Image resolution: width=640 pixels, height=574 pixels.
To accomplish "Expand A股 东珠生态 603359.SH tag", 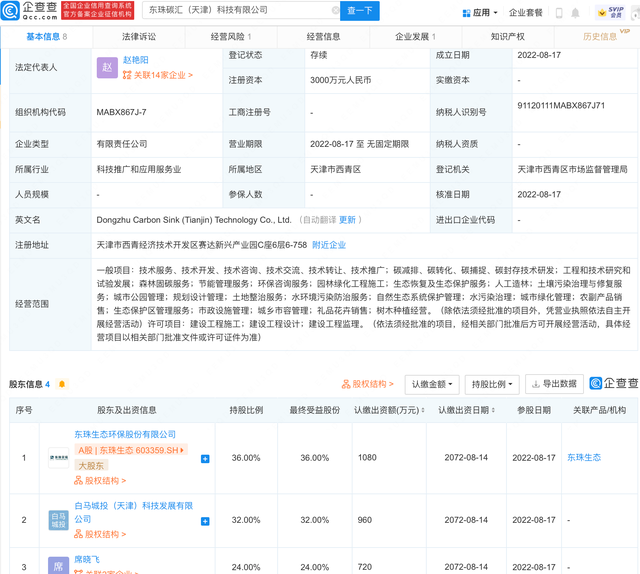I will 131,450.
